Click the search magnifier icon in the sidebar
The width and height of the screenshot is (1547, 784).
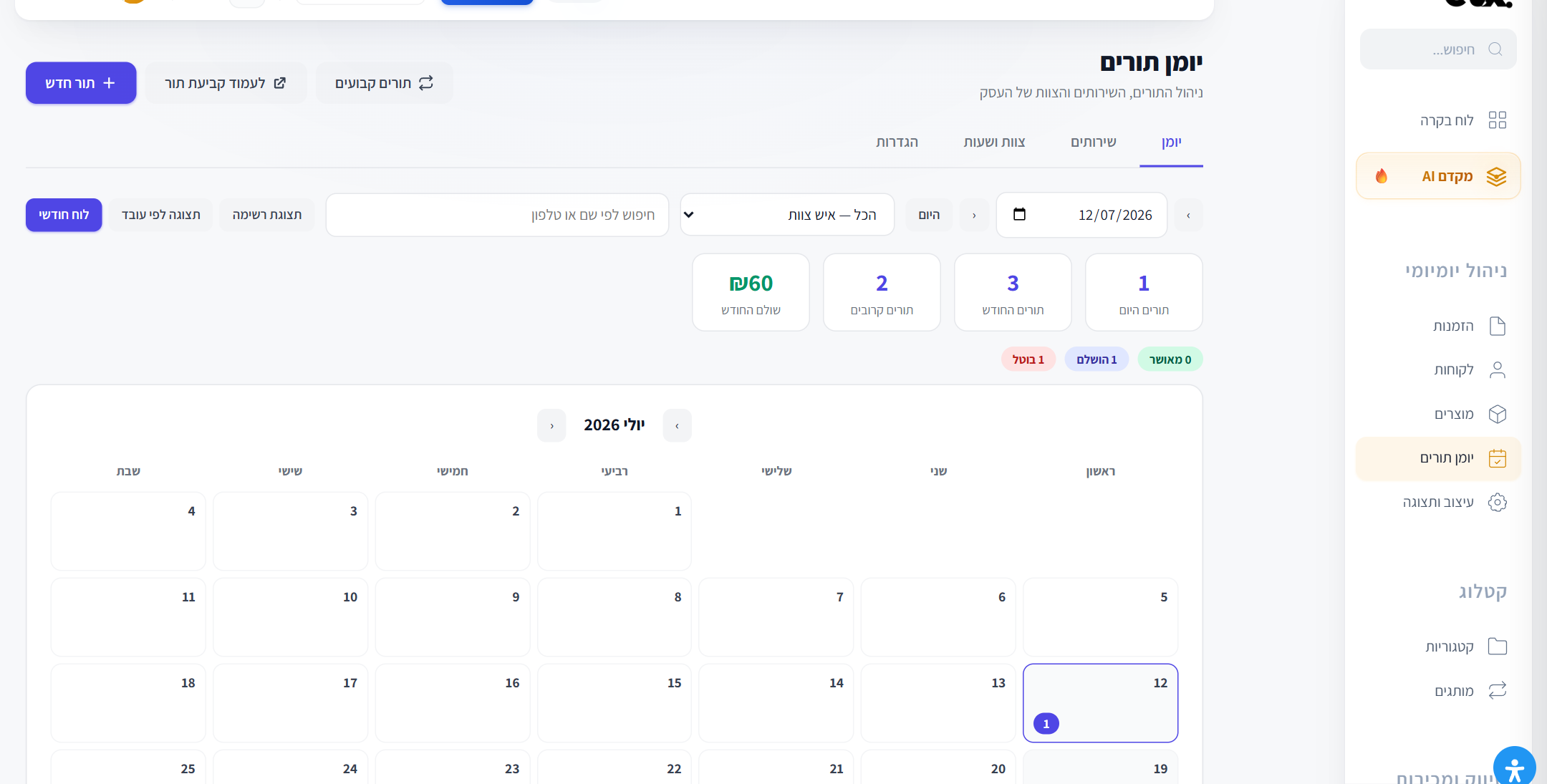point(1495,49)
